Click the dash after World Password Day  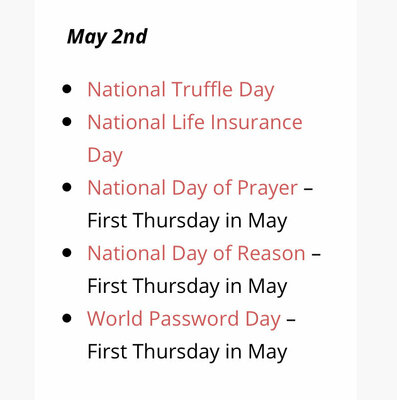(x=291, y=319)
